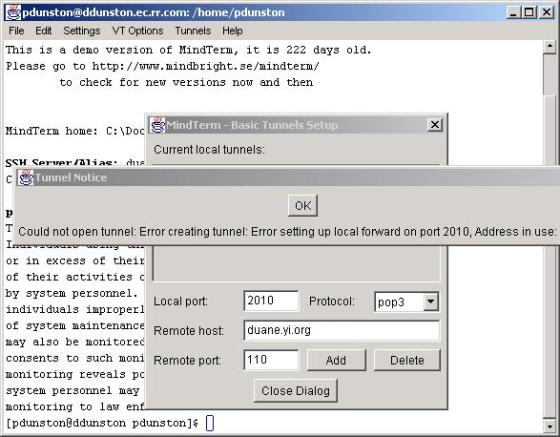The height and width of the screenshot is (437, 560).
Task: Click the Tunnel Notice window icon
Action: 26,177
